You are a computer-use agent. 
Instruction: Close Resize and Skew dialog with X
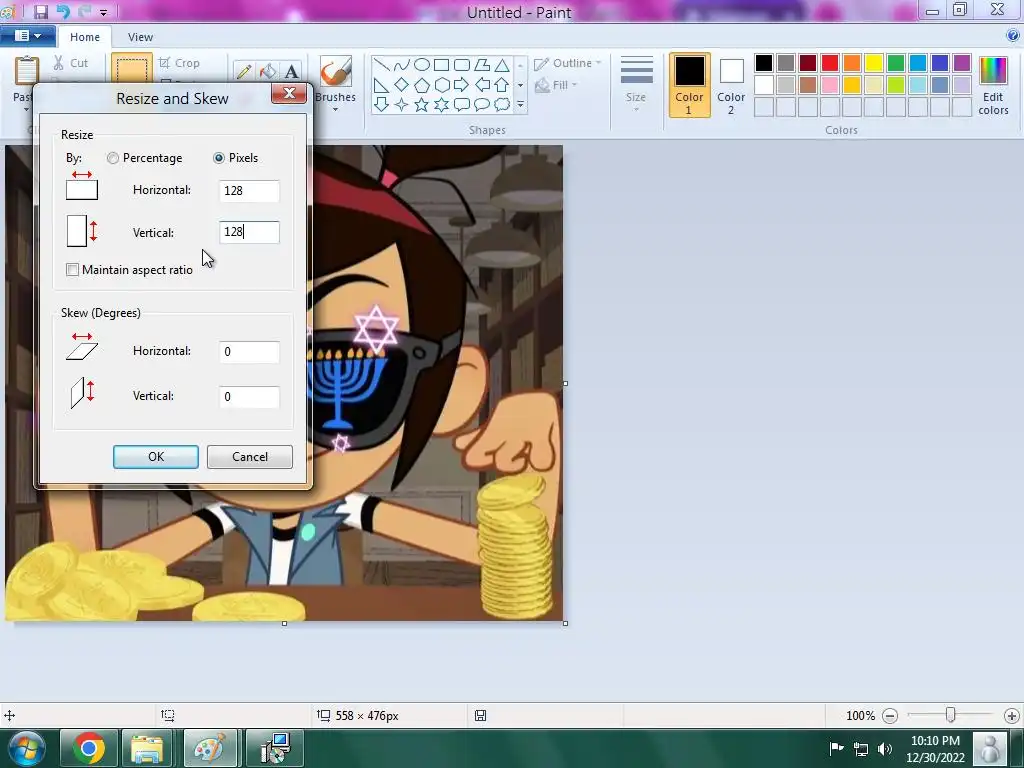(x=289, y=93)
